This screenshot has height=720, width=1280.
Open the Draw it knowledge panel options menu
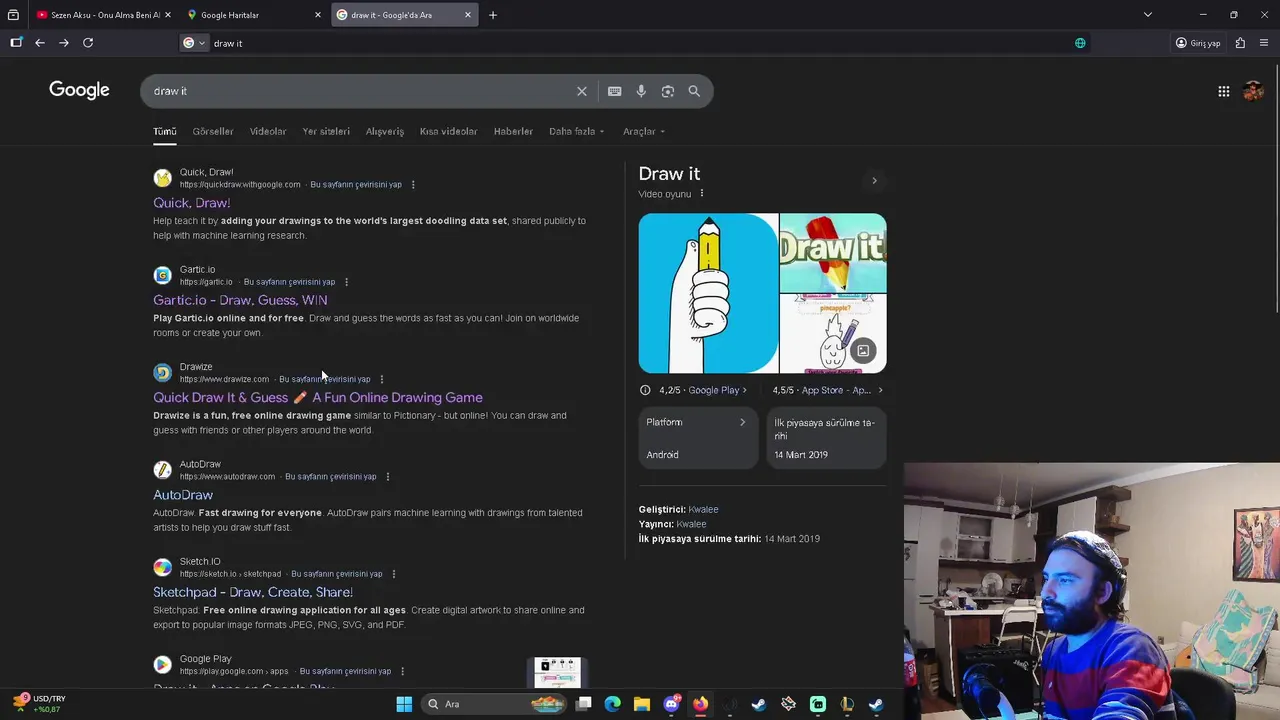(701, 194)
